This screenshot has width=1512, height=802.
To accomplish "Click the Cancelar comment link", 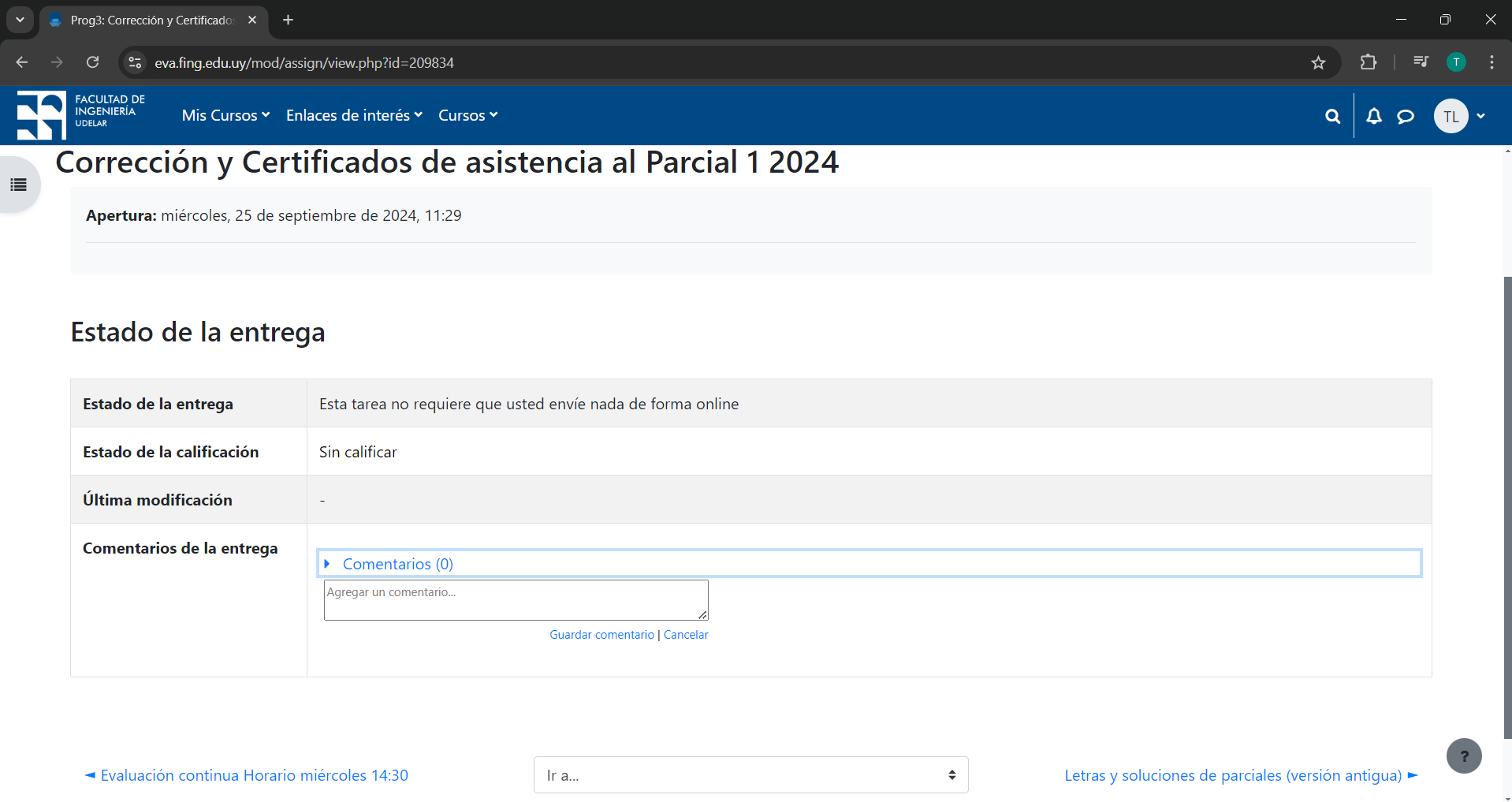I will tap(686, 635).
